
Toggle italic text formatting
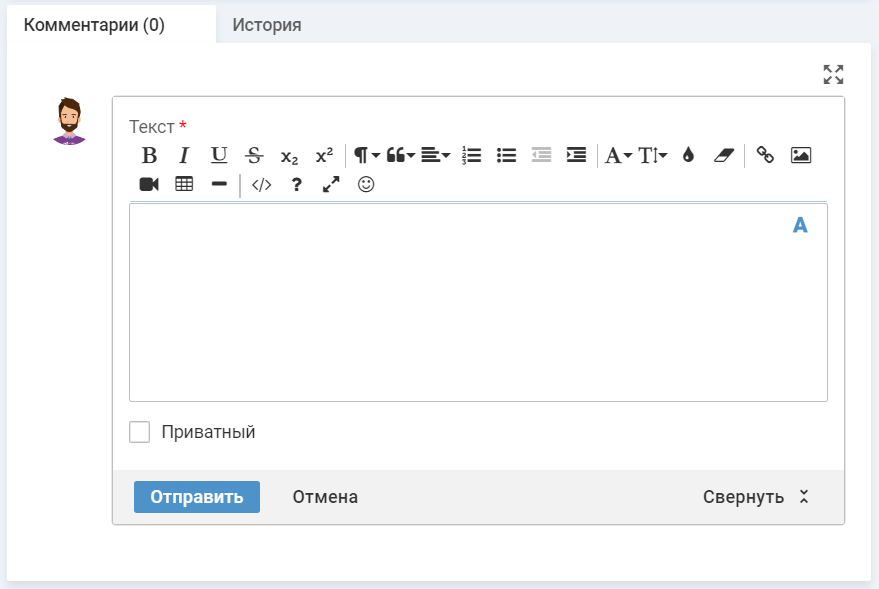coord(184,155)
